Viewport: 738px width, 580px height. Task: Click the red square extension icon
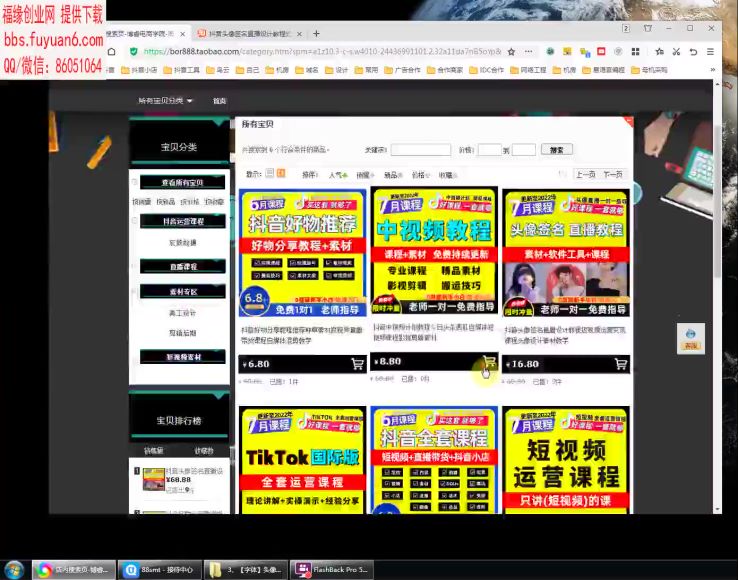pyautogui.click(x=601, y=51)
